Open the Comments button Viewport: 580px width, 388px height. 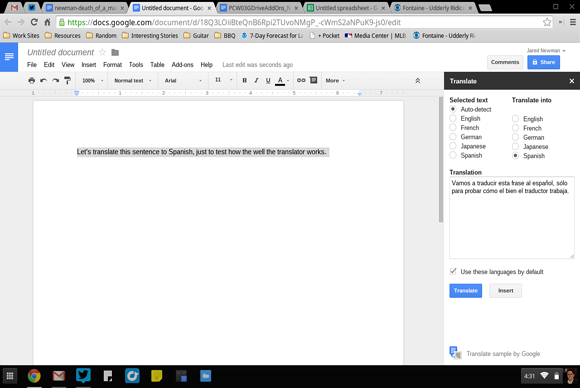[x=505, y=62]
